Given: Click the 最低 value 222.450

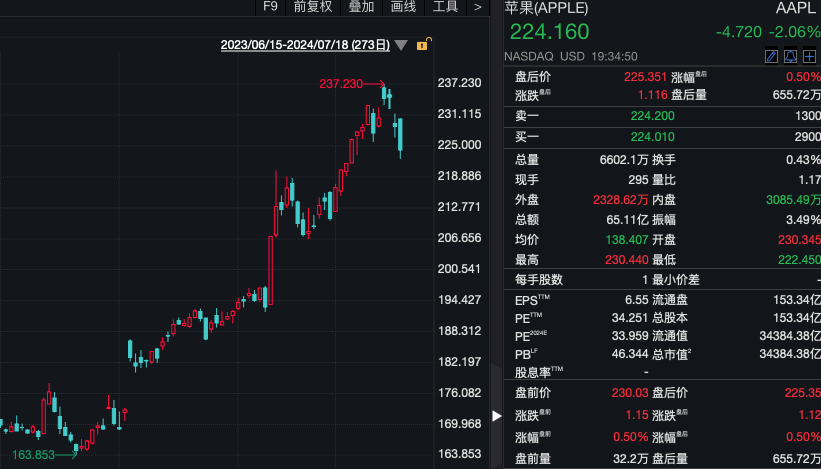Looking at the screenshot, I should 799,260.
